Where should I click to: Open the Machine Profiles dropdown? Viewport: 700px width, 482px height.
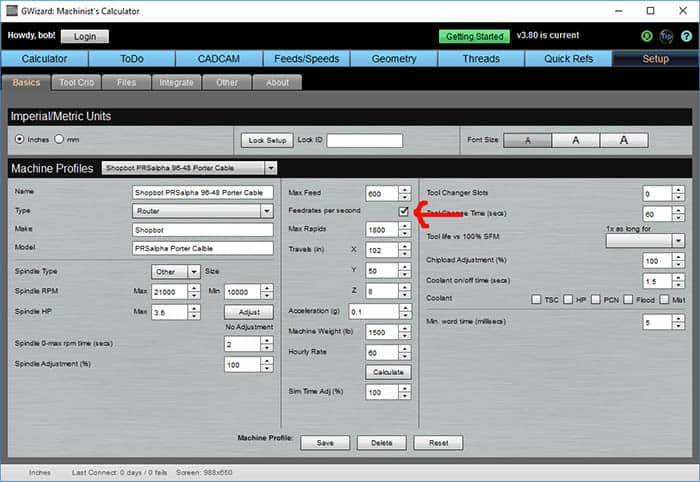(189, 168)
